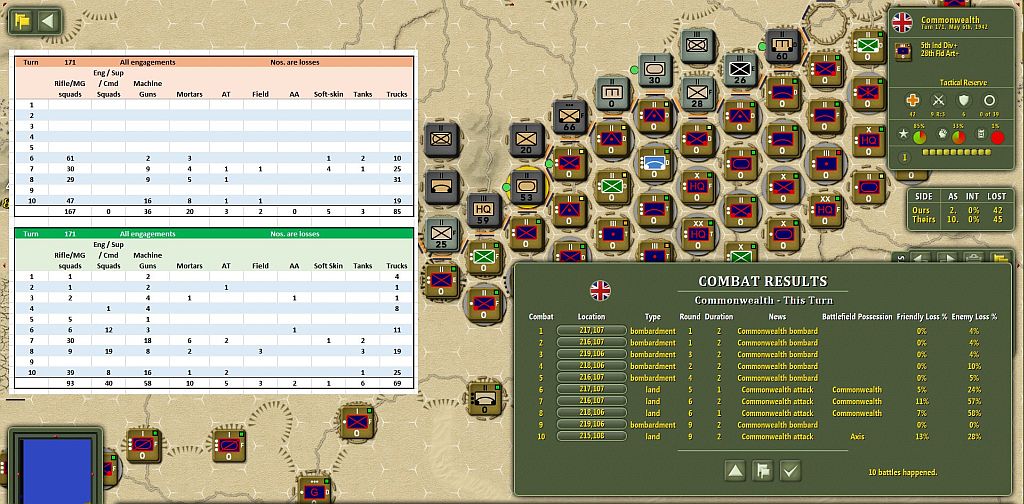Open location 219,106 for combat 9

tap(592, 424)
